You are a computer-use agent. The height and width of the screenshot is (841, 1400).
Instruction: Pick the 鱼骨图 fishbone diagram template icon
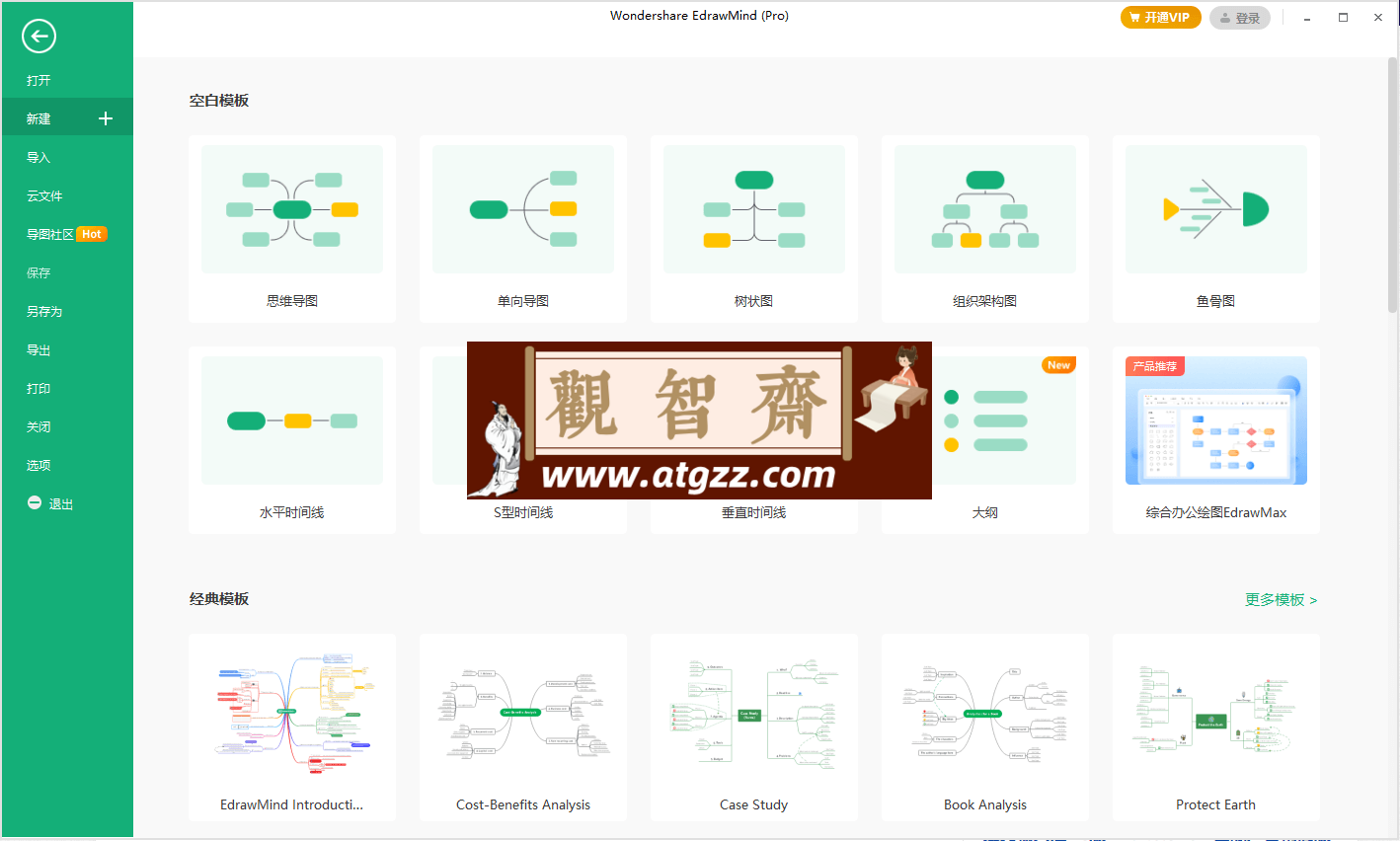1216,209
